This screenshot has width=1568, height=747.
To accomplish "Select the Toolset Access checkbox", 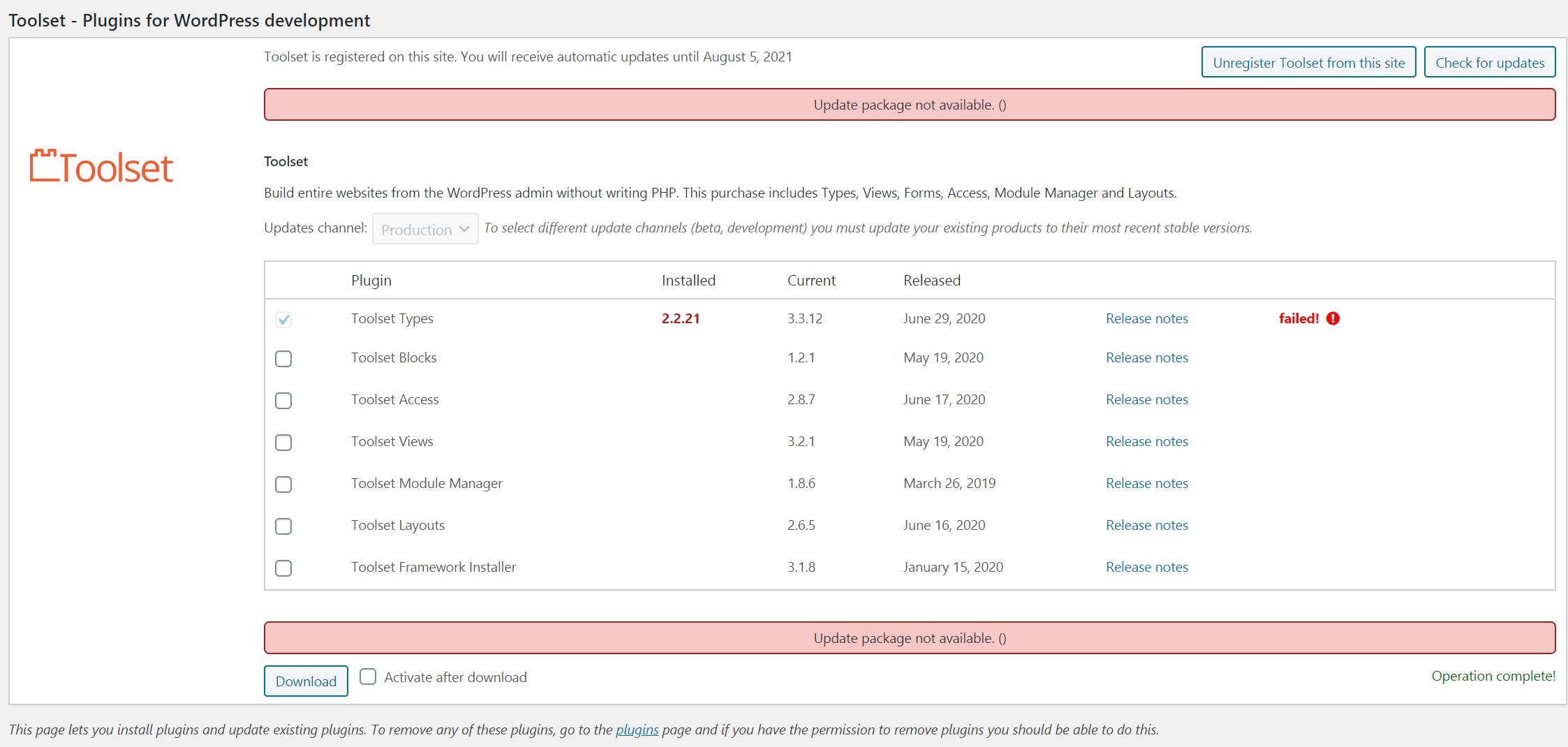I will click(x=283, y=401).
